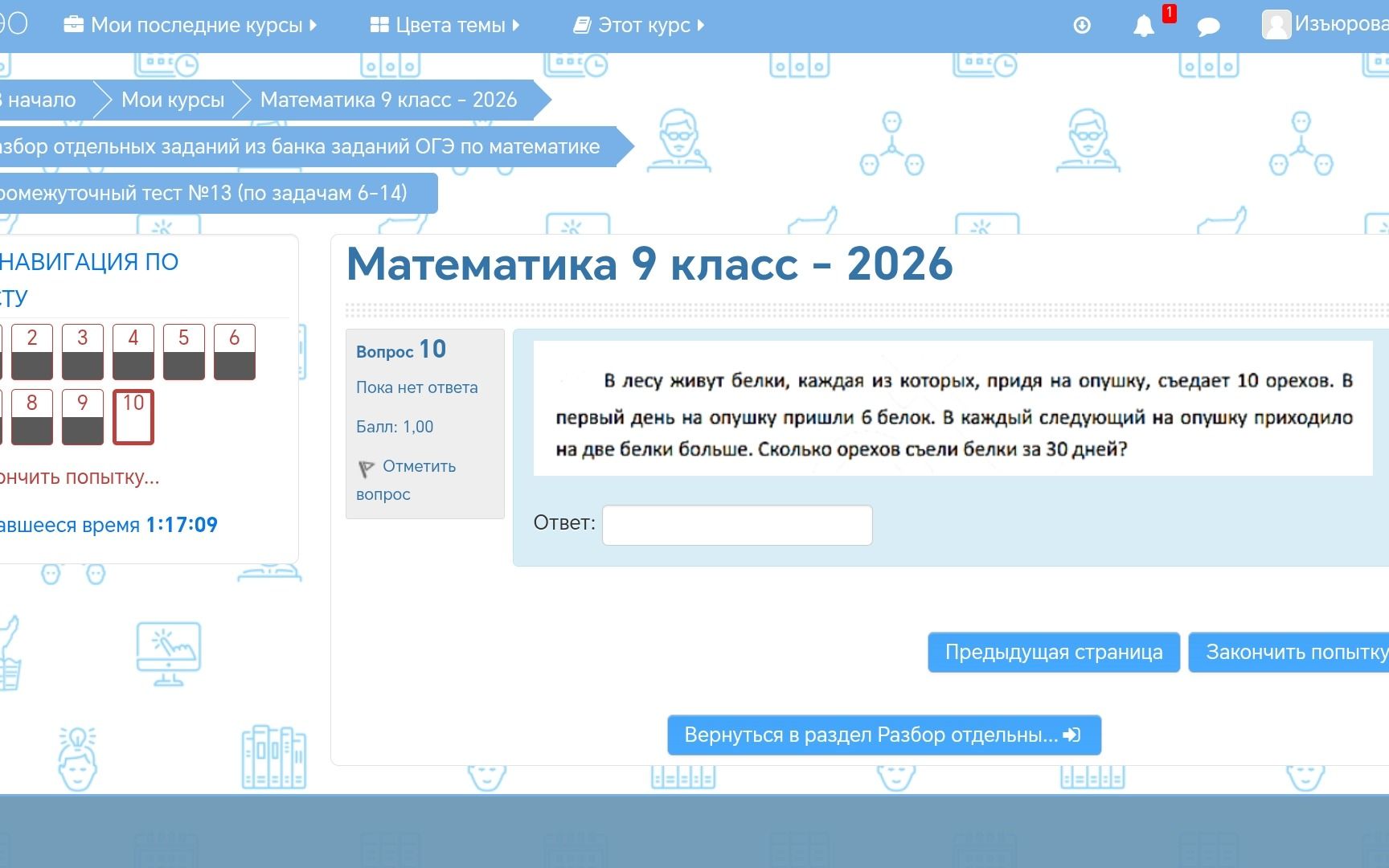Click the Ответ input field
This screenshot has height=868, width=1389.
coord(737,525)
